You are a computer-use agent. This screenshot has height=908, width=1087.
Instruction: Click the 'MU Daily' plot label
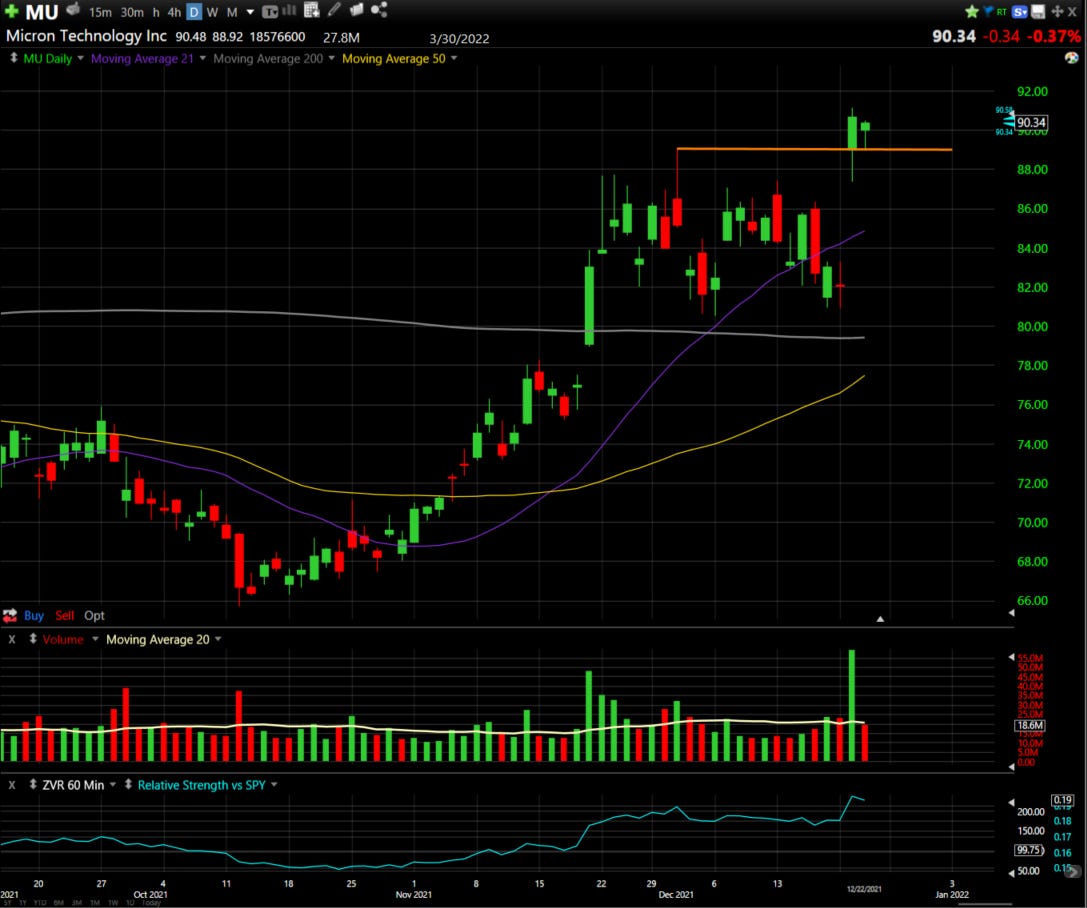[x=48, y=59]
